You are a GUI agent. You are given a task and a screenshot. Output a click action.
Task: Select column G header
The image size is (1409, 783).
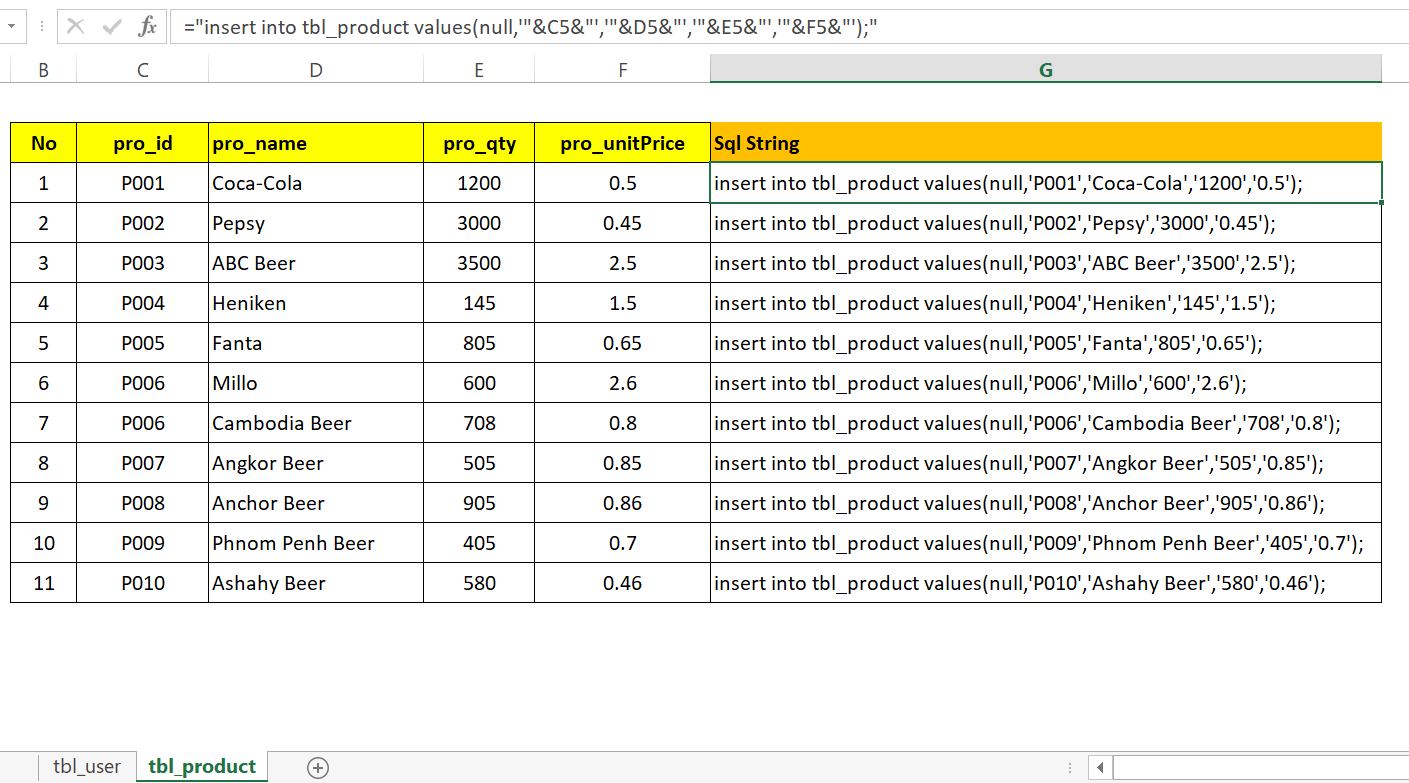click(1046, 70)
